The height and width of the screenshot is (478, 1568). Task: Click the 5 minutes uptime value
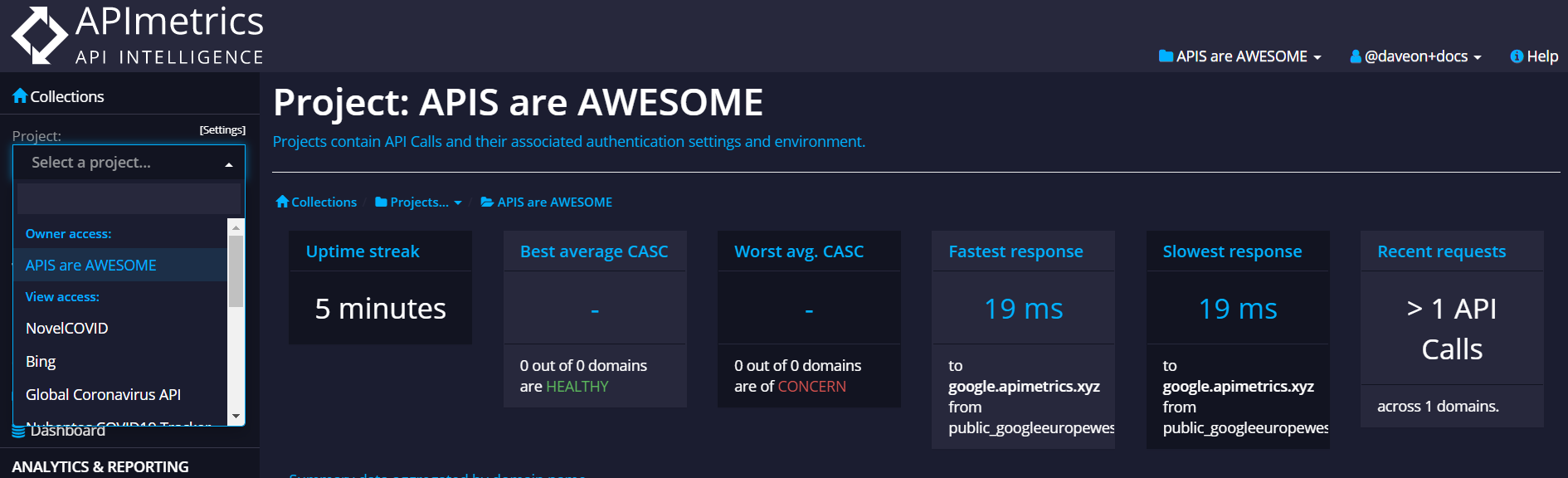click(380, 309)
